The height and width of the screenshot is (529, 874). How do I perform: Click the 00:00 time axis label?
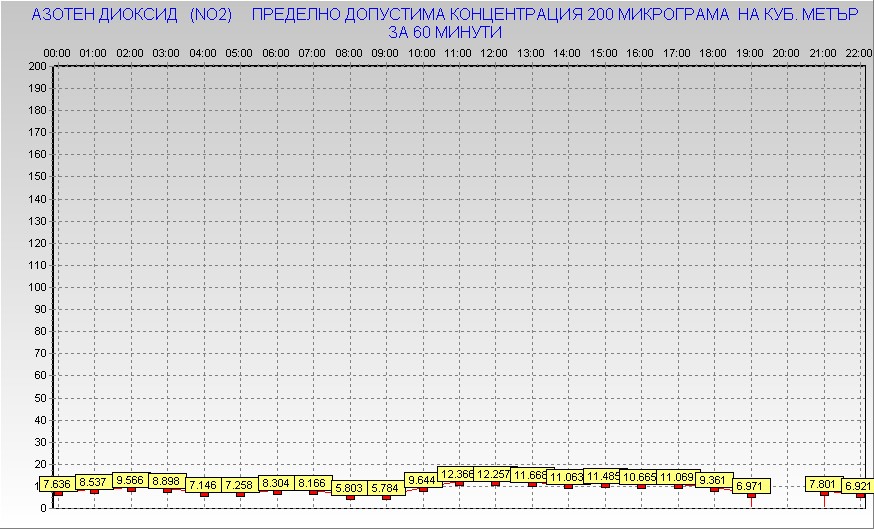(x=57, y=54)
